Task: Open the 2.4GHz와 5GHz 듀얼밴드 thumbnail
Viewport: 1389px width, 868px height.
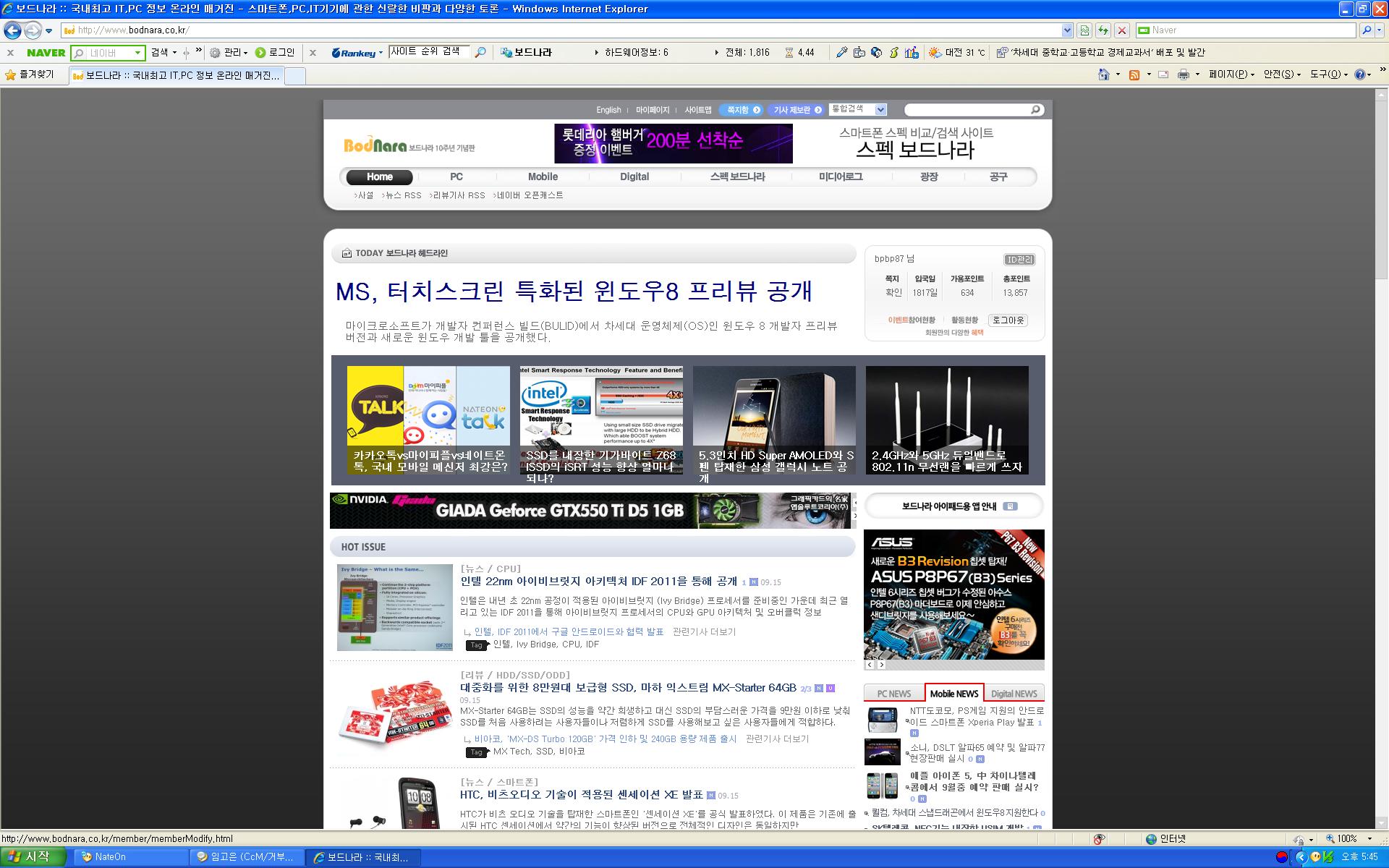Action: [947, 420]
